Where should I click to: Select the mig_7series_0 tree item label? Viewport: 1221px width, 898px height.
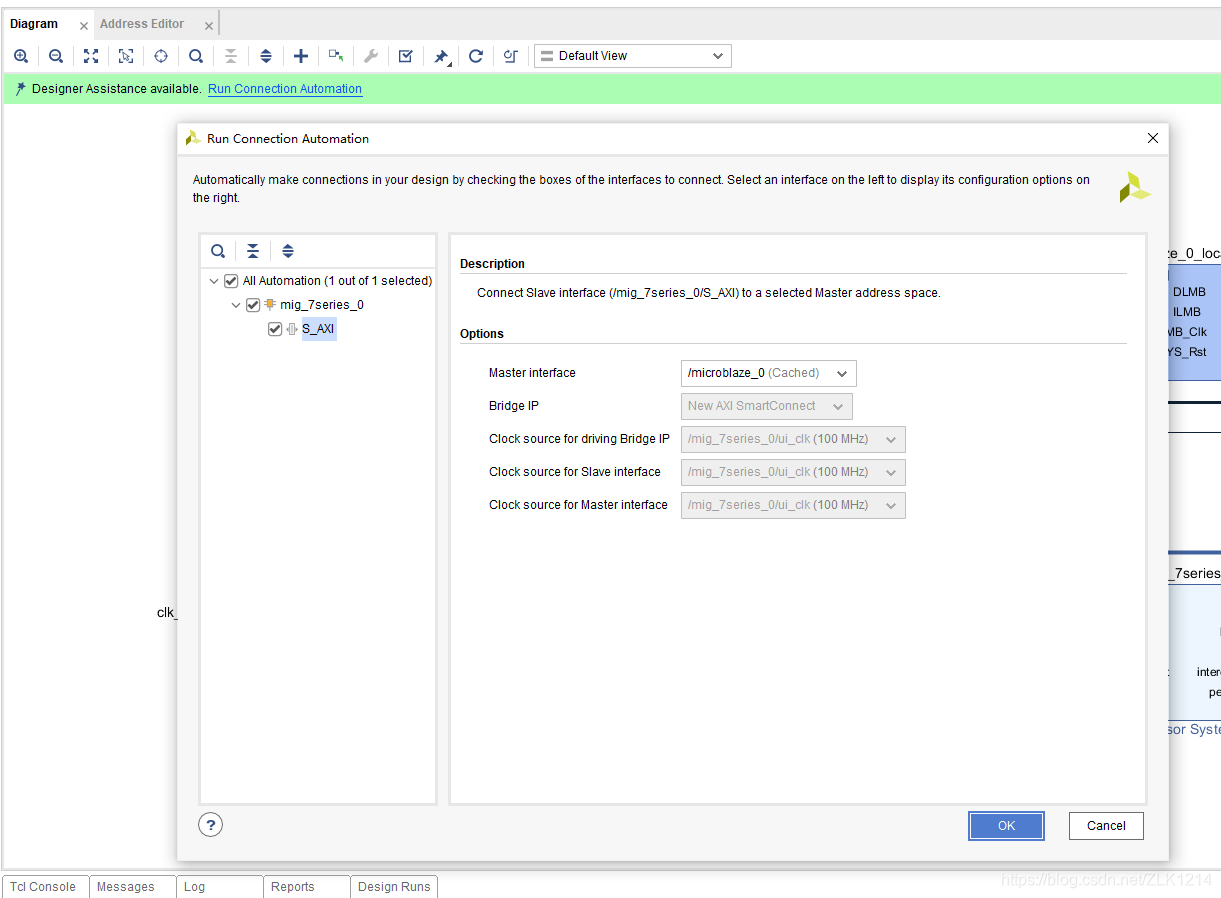tap(322, 305)
